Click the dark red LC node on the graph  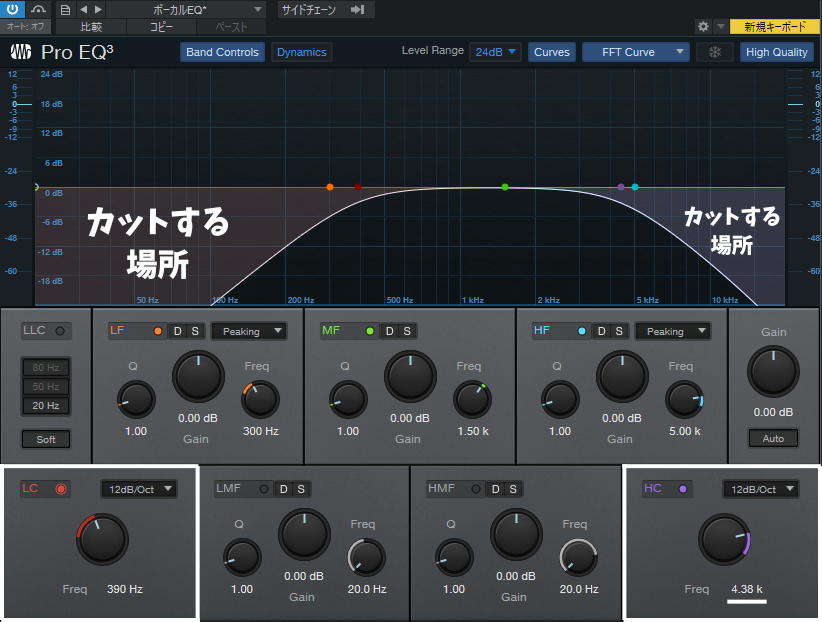point(358,187)
